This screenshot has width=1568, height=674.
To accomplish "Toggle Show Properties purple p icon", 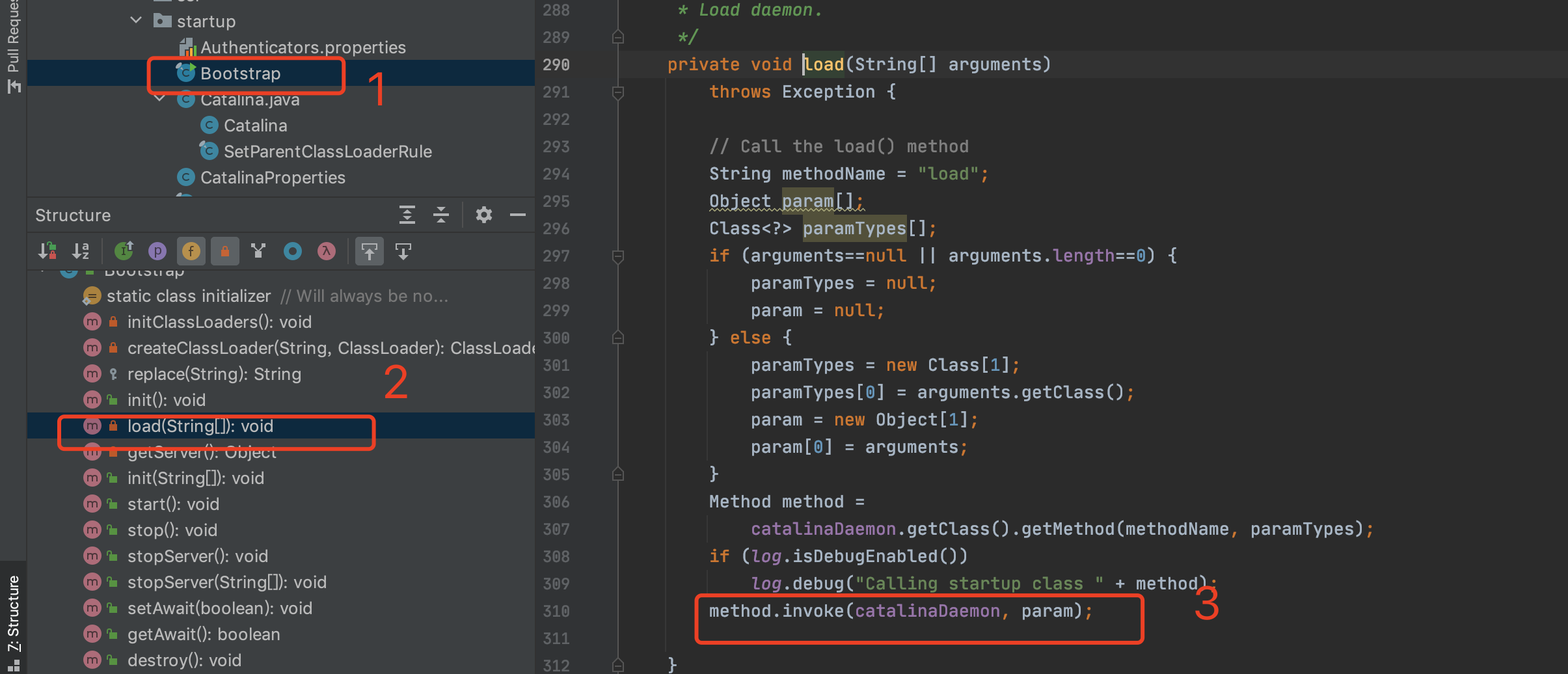I will click(157, 251).
